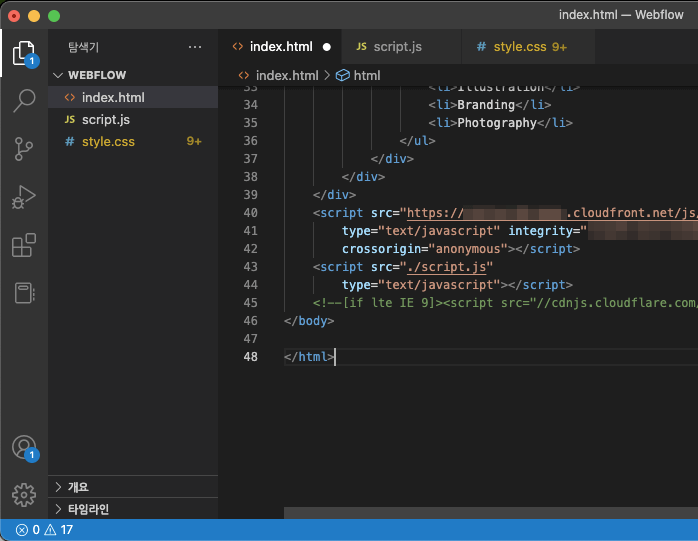The height and width of the screenshot is (541, 698).
Task: Open the Accounts menu icon
Action: tap(24, 447)
